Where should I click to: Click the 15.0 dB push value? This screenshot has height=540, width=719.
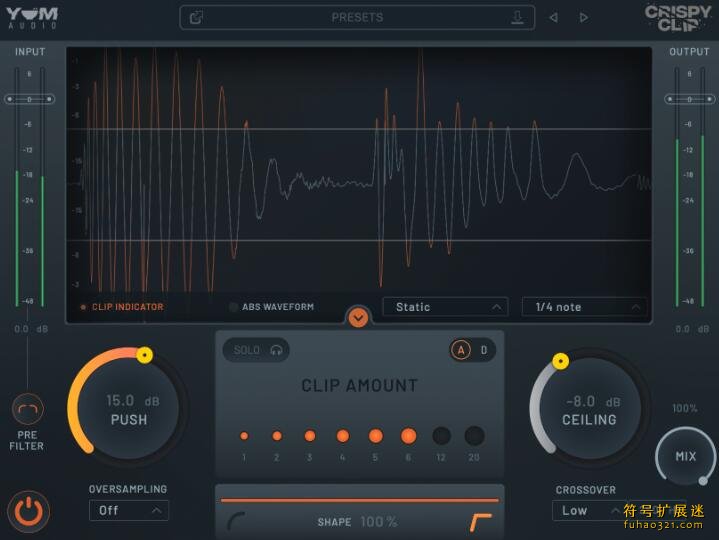point(133,401)
